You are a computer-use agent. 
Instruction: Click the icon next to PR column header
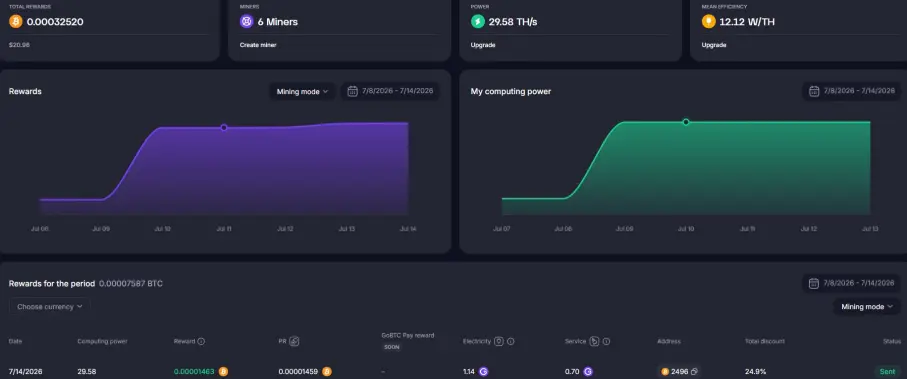point(294,341)
